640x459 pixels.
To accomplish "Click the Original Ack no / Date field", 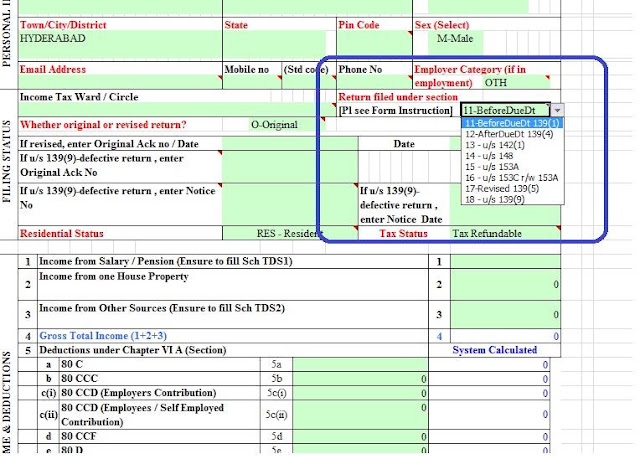I will click(x=290, y=144).
